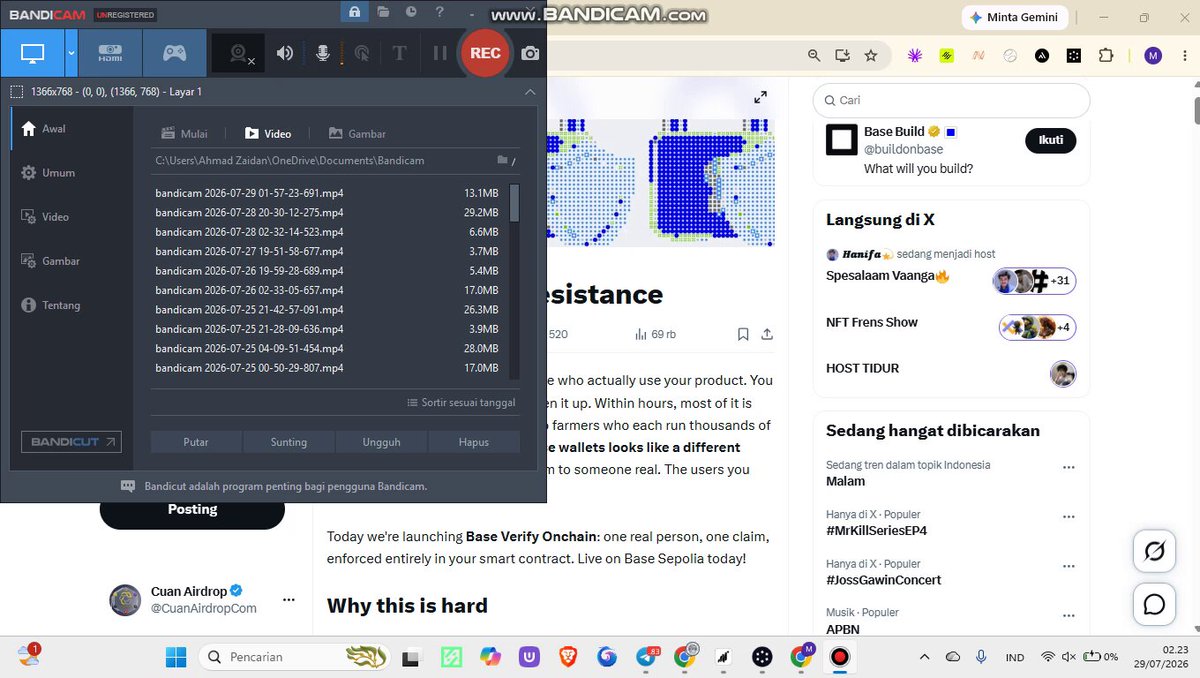Viewport: 1200px width, 678px height.
Task: Collapse the Bandicam panel with the chevron
Action: point(530,92)
